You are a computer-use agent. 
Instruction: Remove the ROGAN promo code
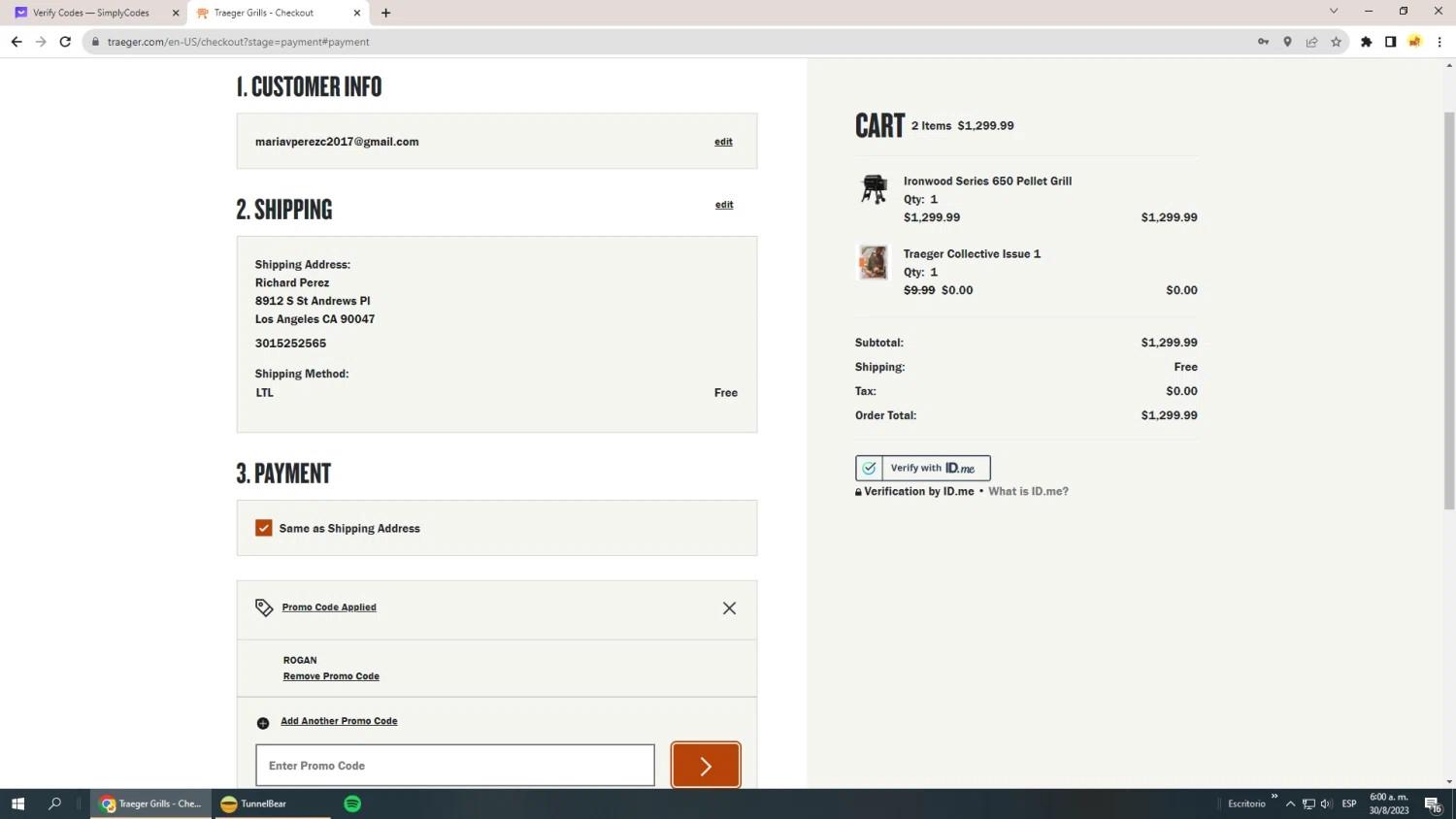tap(331, 676)
